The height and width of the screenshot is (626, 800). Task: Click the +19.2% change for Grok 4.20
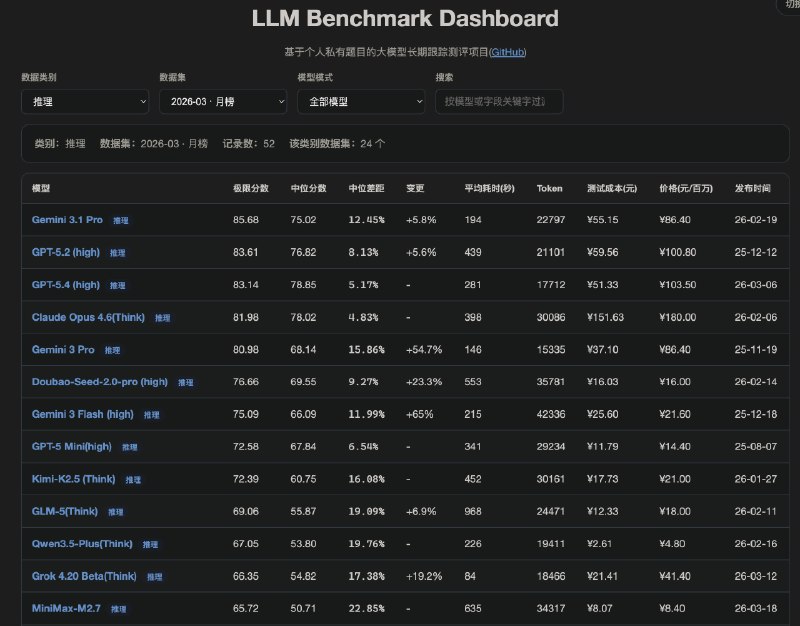click(424, 576)
